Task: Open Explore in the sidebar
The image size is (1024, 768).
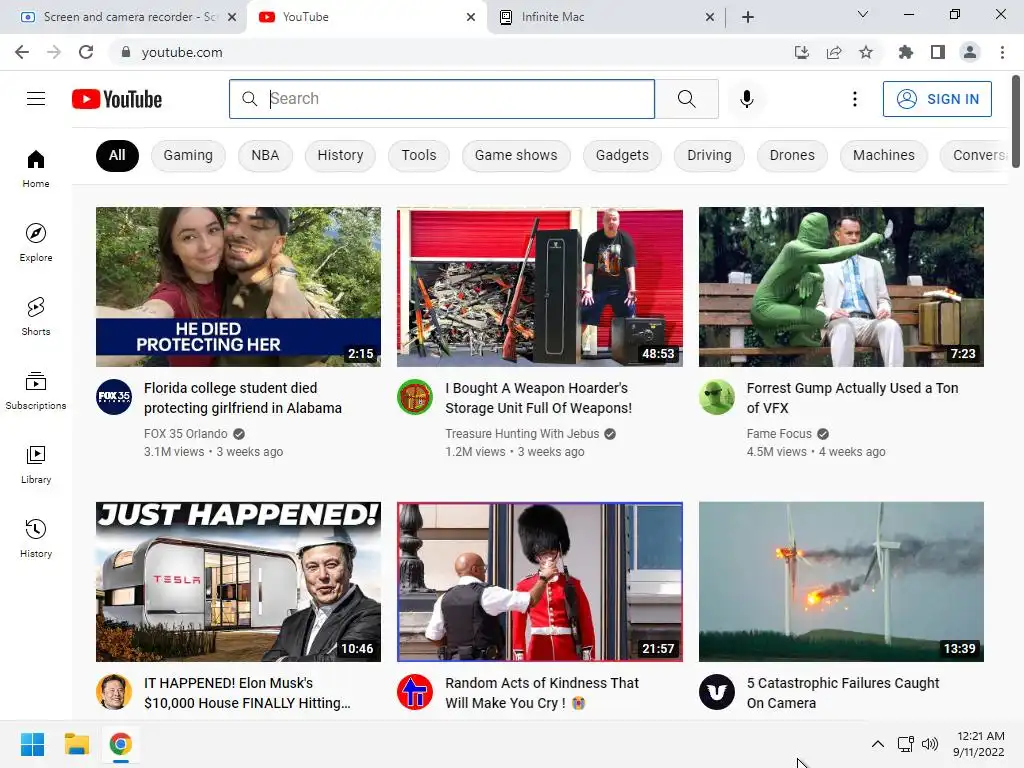Action: click(x=36, y=242)
